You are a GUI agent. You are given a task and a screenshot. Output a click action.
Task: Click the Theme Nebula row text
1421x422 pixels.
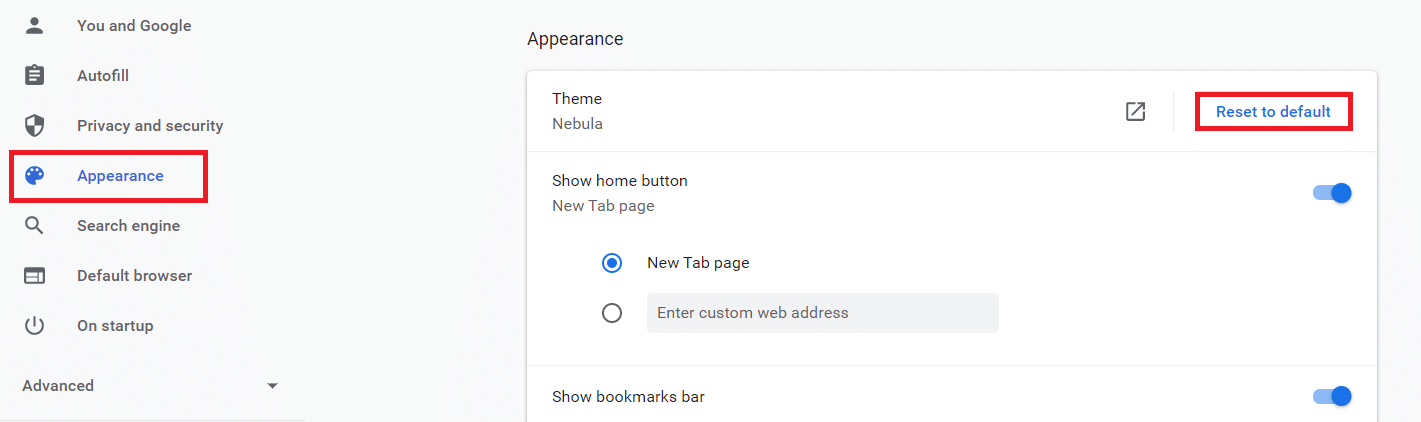point(578,111)
